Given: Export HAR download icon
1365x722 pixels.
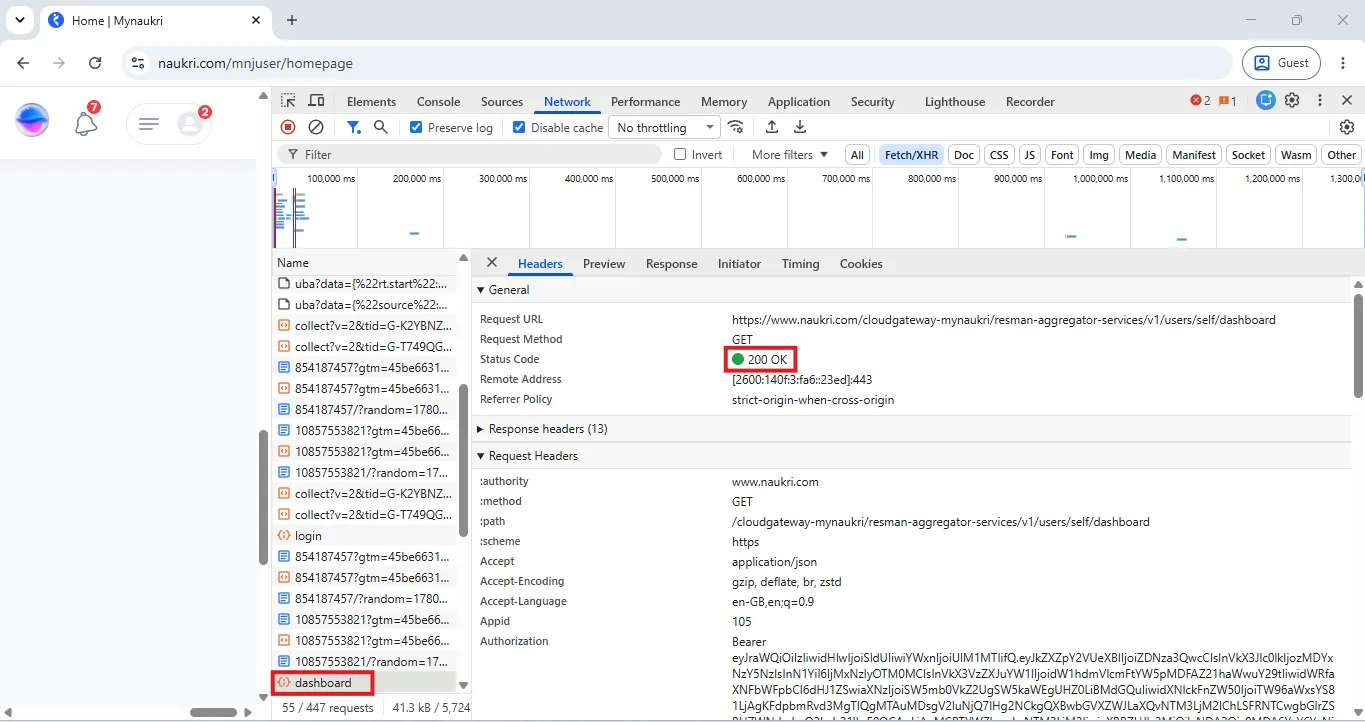Looking at the screenshot, I should (800, 127).
